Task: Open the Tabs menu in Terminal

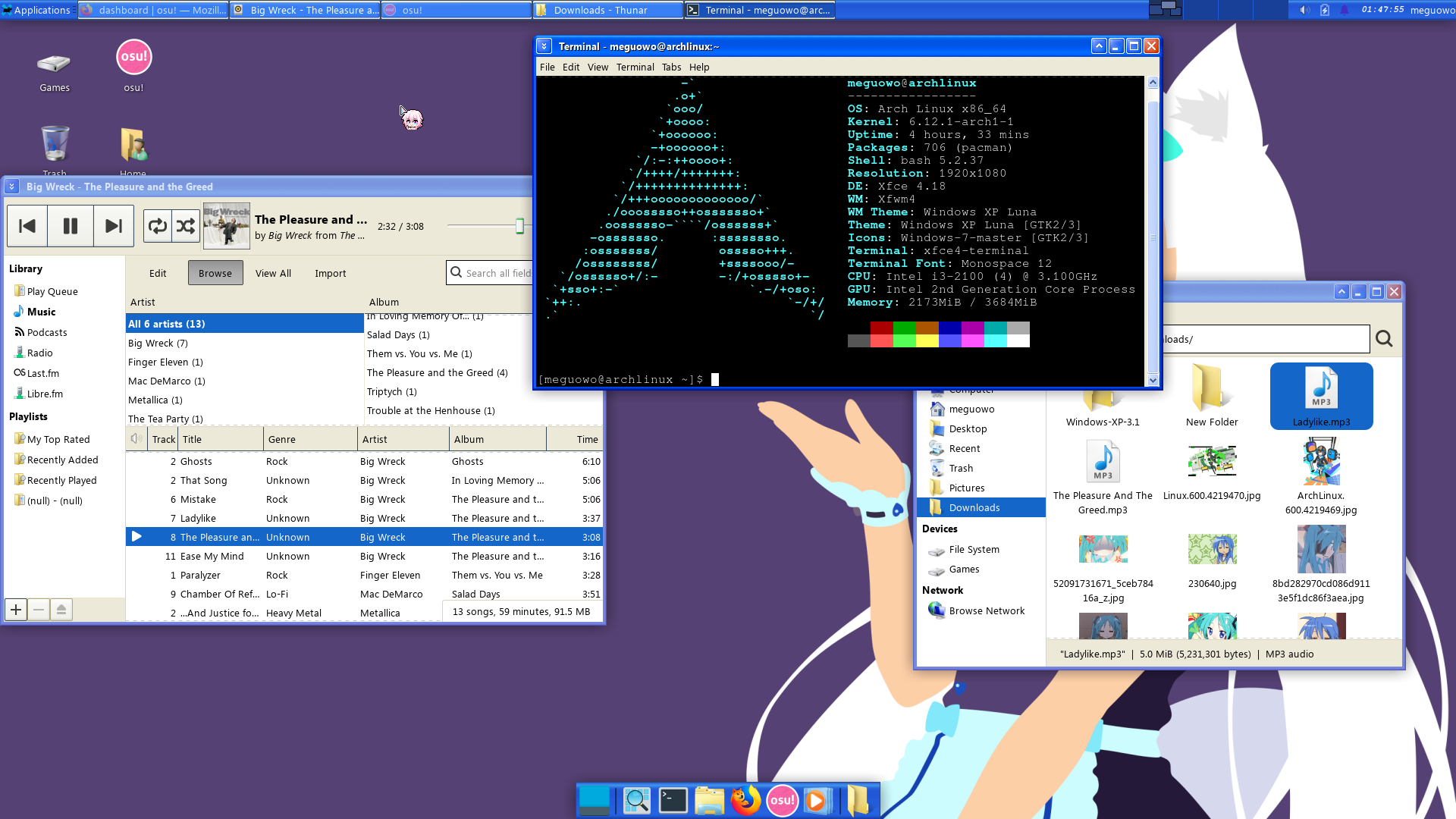Action: pos(671,67)
